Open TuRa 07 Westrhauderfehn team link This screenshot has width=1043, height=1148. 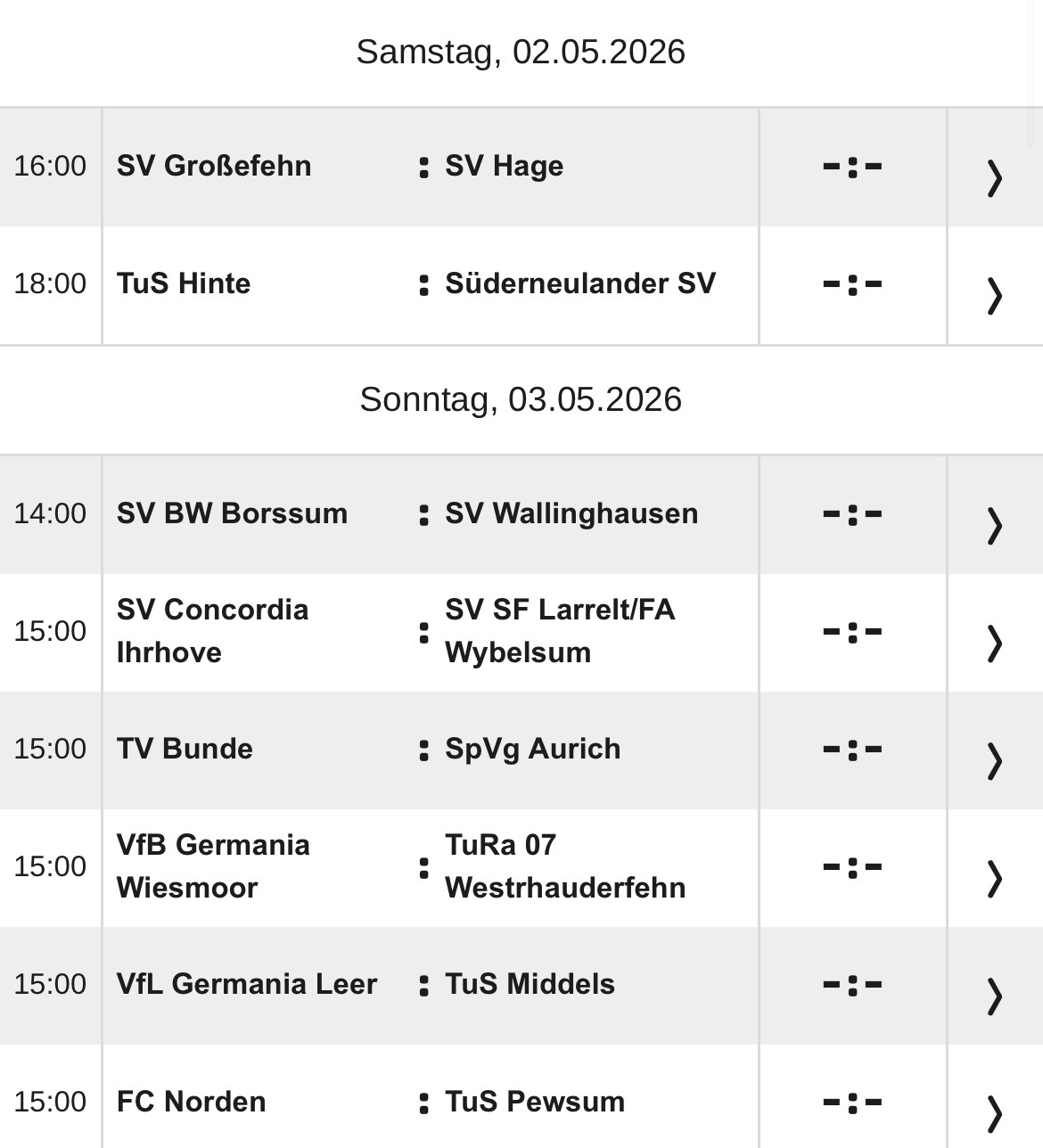coord(565,866)
